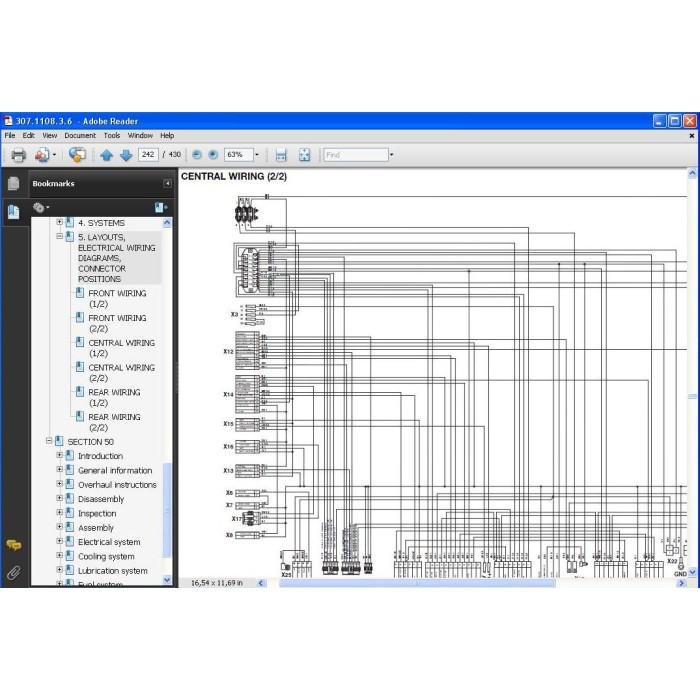Open the Tools menu
Image resolution: width=700 pixels, height=700 pixels.
112,135
